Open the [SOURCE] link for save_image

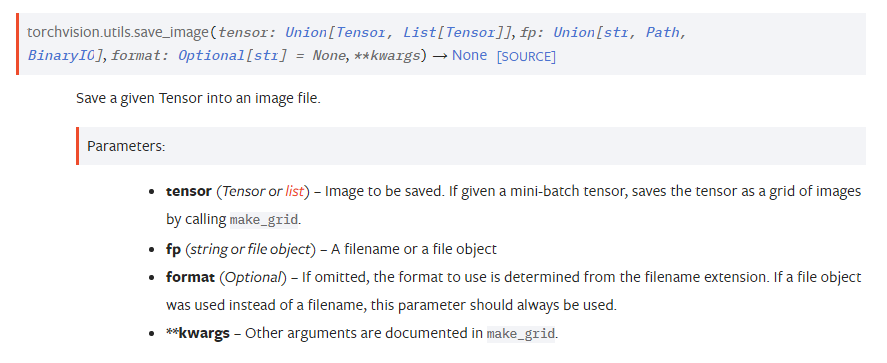pos(526,57)
